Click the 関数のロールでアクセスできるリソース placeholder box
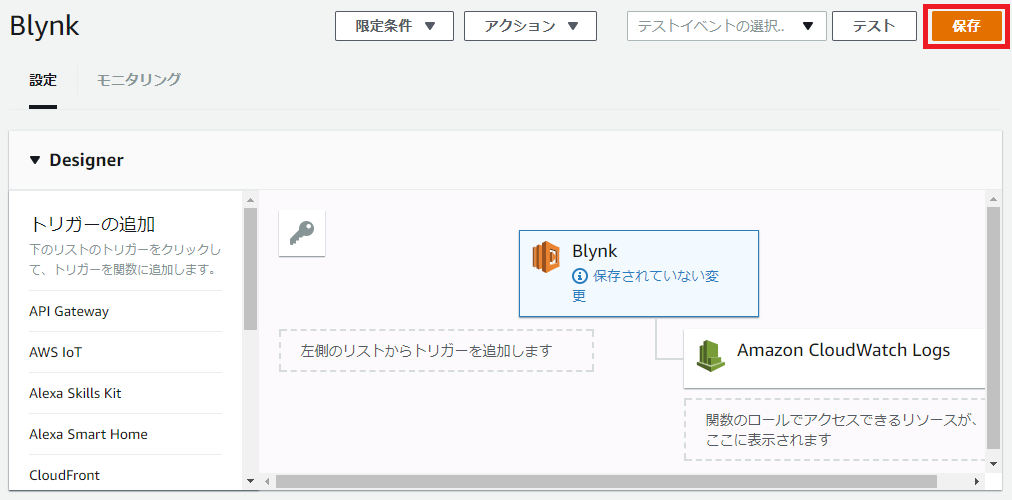Image resolution: width=1012 pixels, height=500 pixels. coord(835,430)
